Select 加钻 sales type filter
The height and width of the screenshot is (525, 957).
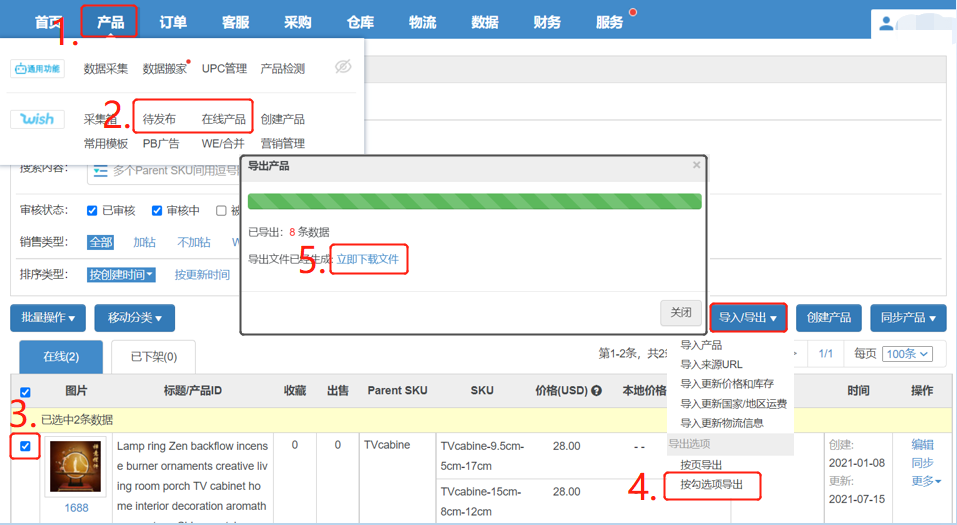(145, 242)
